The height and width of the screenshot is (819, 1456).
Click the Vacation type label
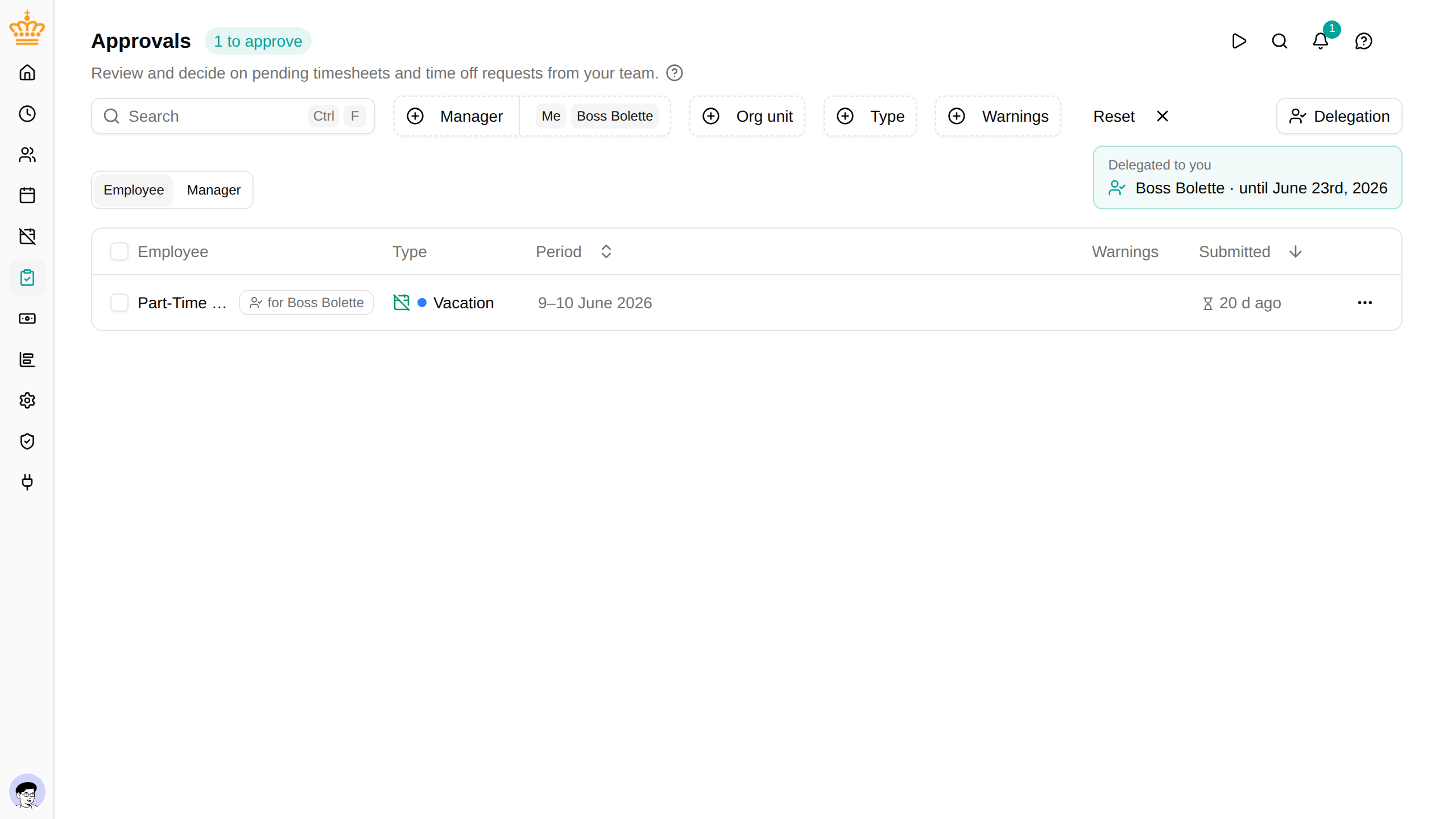[x=464, y=303]
